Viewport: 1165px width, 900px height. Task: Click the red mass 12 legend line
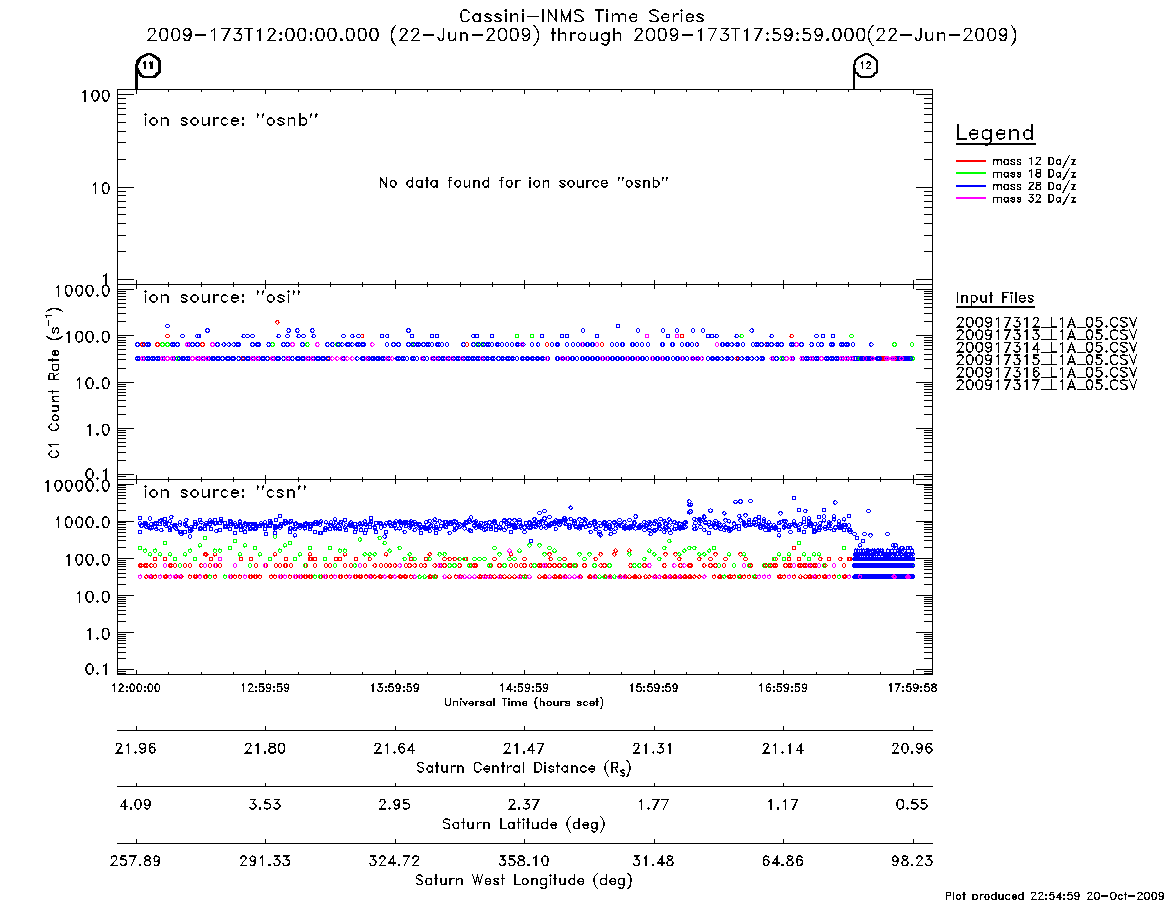[970, 161]
